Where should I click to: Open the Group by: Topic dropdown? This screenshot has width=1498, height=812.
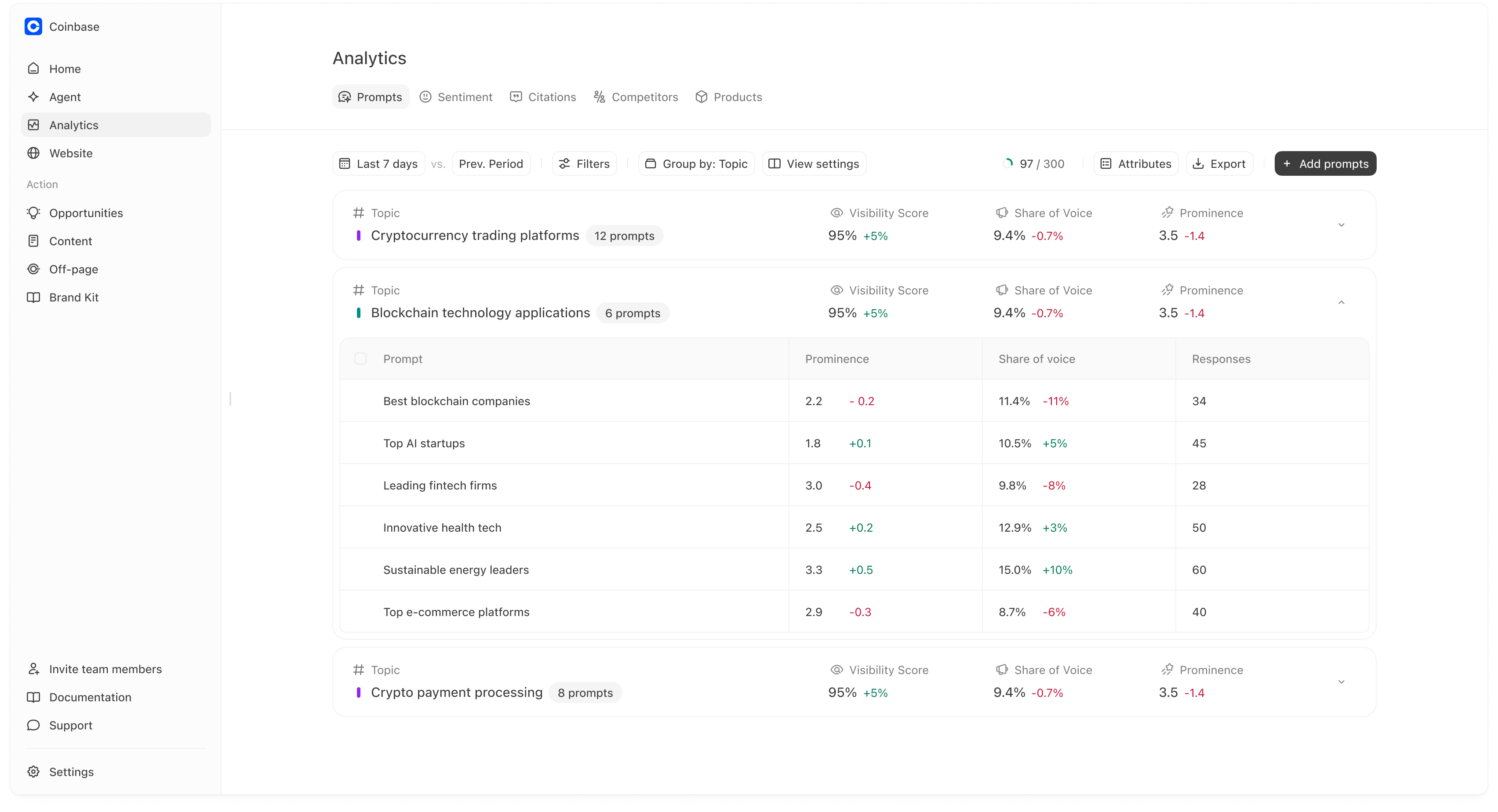(x=696, y=163)
